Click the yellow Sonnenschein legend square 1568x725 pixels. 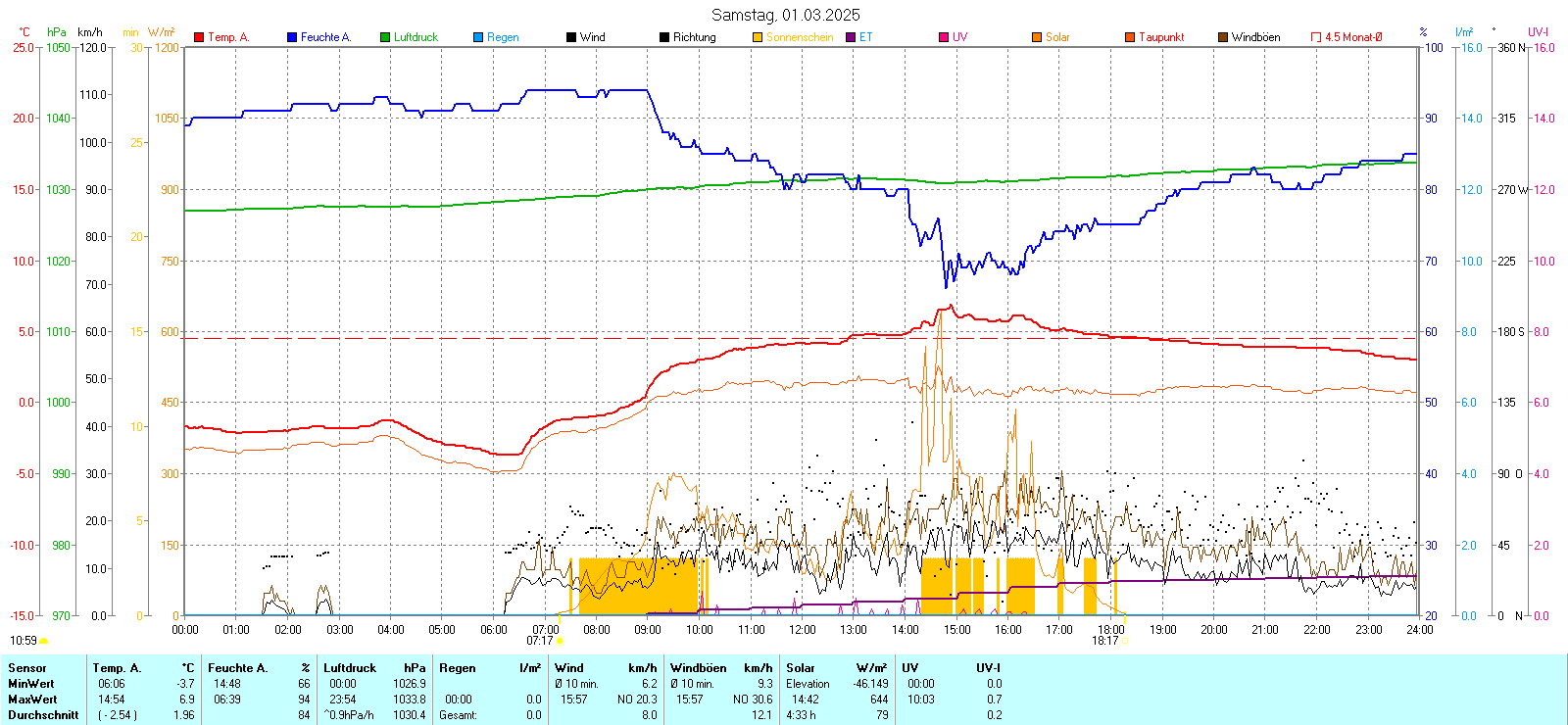tap(758, 37)
